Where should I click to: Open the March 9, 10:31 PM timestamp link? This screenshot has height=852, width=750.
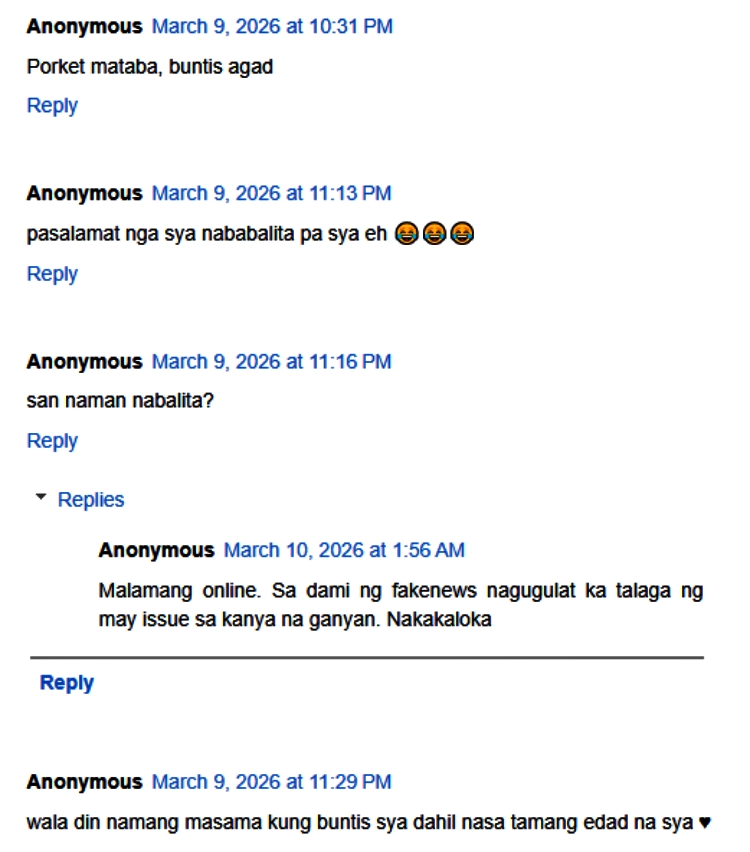coord(272,26)
